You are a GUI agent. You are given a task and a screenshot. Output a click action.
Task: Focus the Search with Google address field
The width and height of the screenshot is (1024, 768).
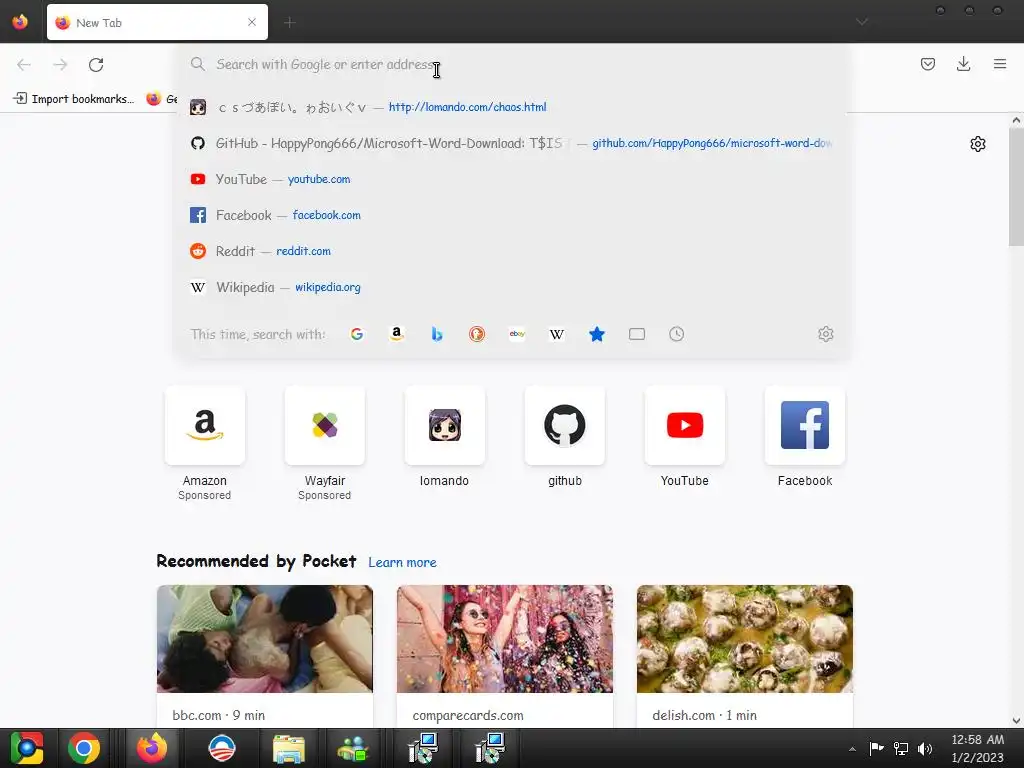coord(511,65)
